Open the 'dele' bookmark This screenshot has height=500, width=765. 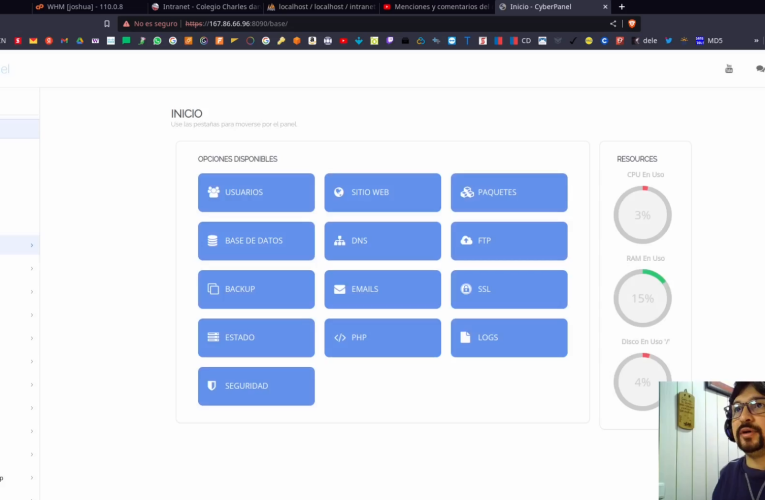(645, 40)
